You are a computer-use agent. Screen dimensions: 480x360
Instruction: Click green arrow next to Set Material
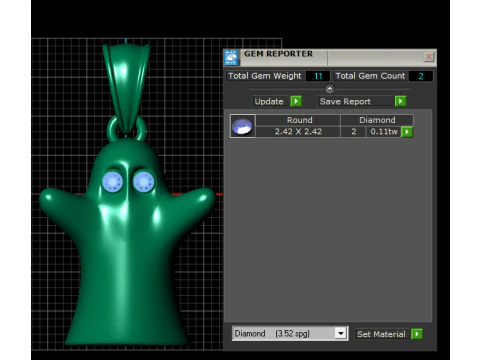[x=417, y=334]
